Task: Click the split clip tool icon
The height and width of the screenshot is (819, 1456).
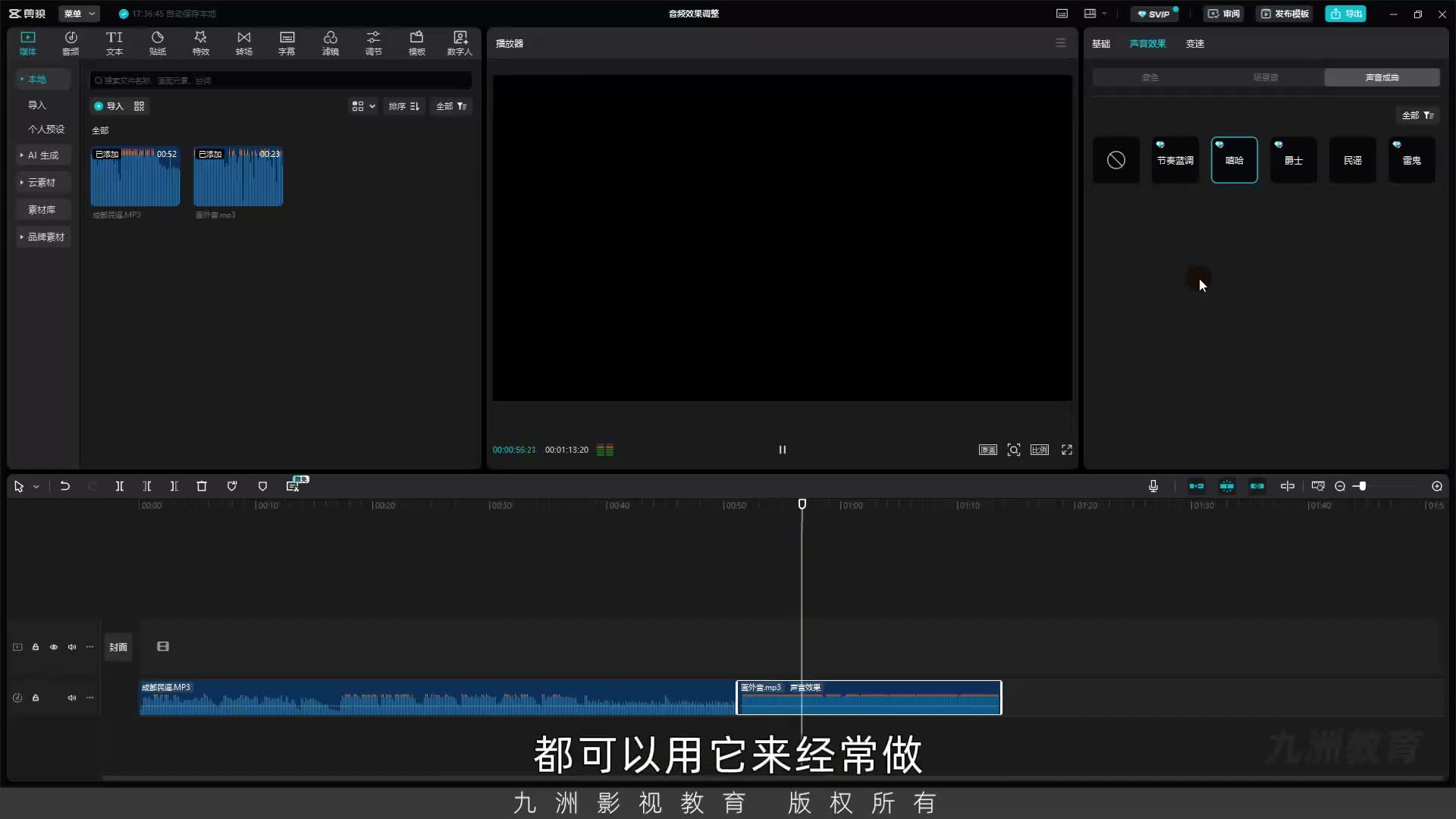Action: 119,486
